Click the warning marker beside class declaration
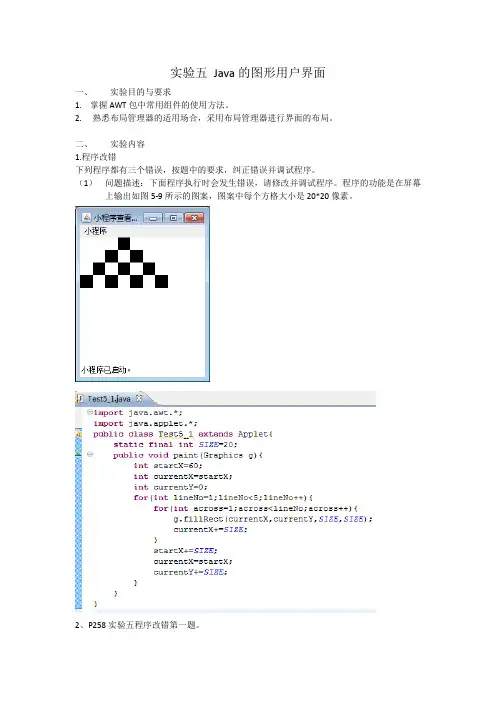 click(x=78, y=433)
